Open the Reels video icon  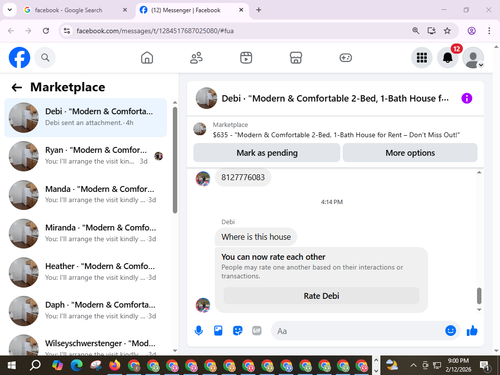tap(246, 58)
